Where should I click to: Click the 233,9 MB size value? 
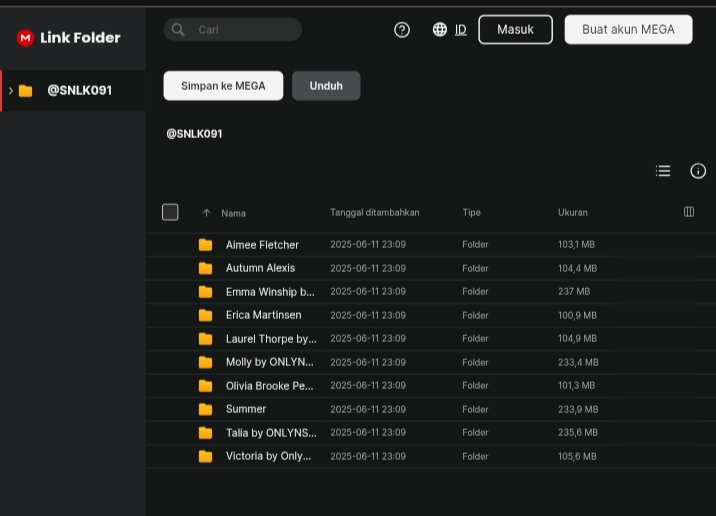[578, 409]
